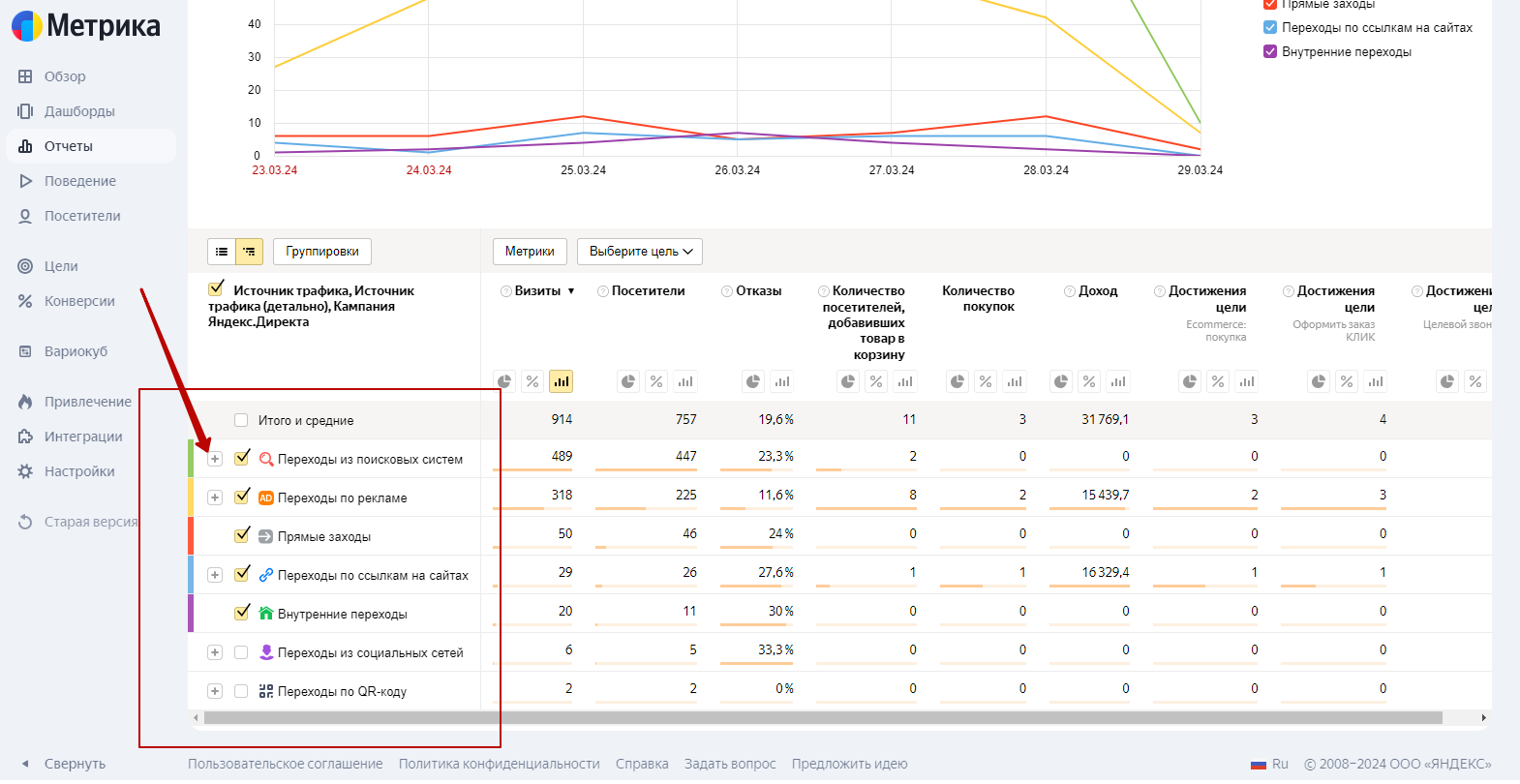Select pie chart icon under Отказы column
The image size is (1520, 784).
coord(753,381)
